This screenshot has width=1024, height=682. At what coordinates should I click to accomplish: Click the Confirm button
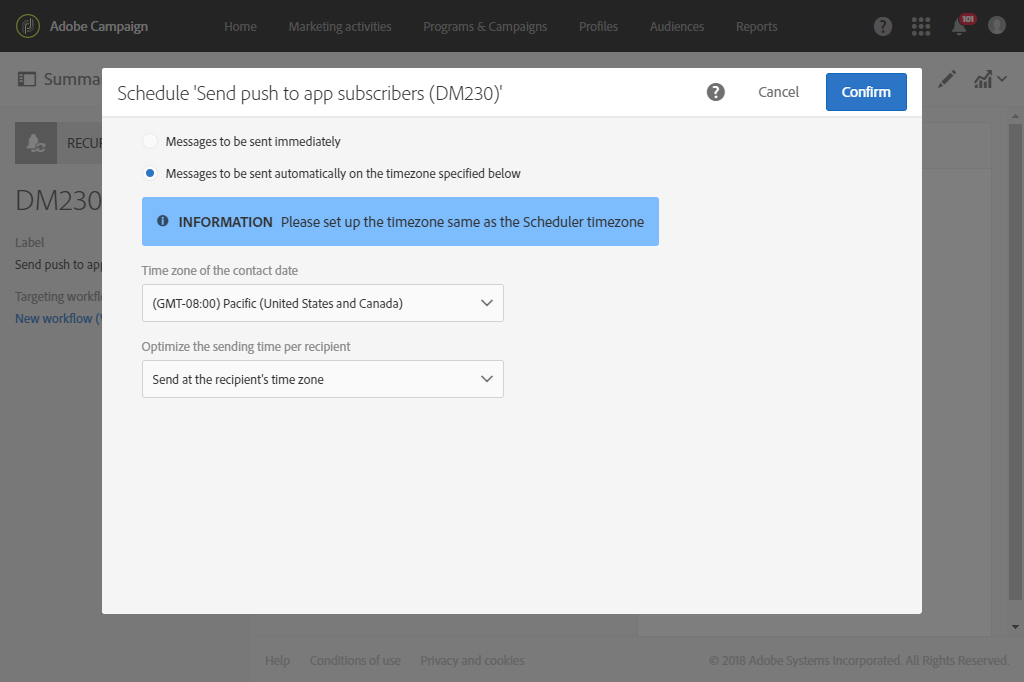pos(866,92)
